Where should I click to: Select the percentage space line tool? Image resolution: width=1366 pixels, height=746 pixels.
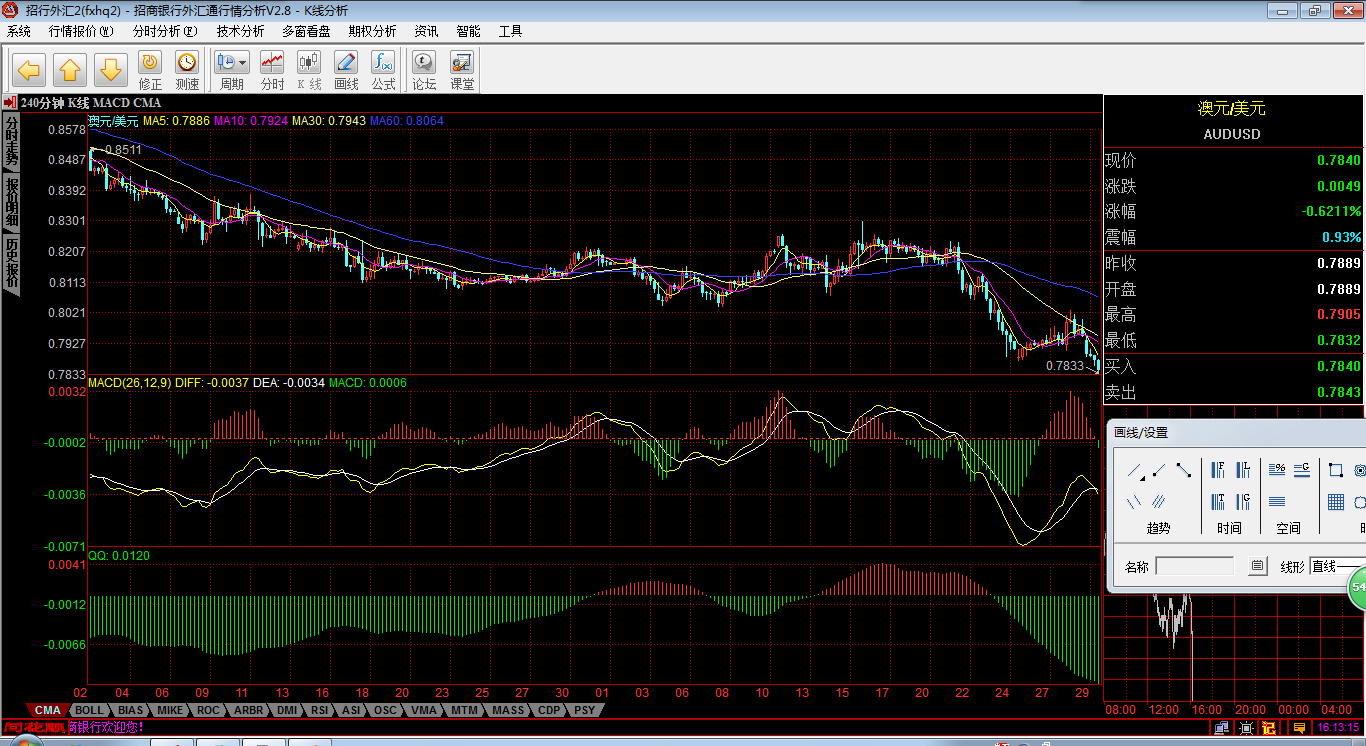tap(1277, 469)
